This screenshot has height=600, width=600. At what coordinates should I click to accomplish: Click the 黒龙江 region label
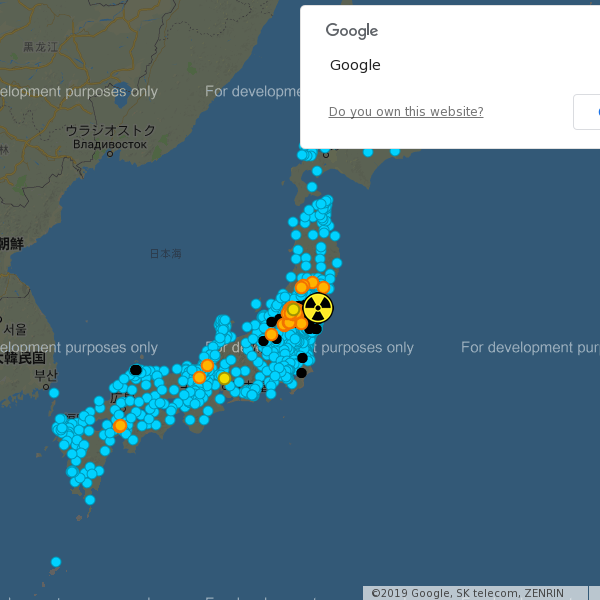[x=41, y=47]
